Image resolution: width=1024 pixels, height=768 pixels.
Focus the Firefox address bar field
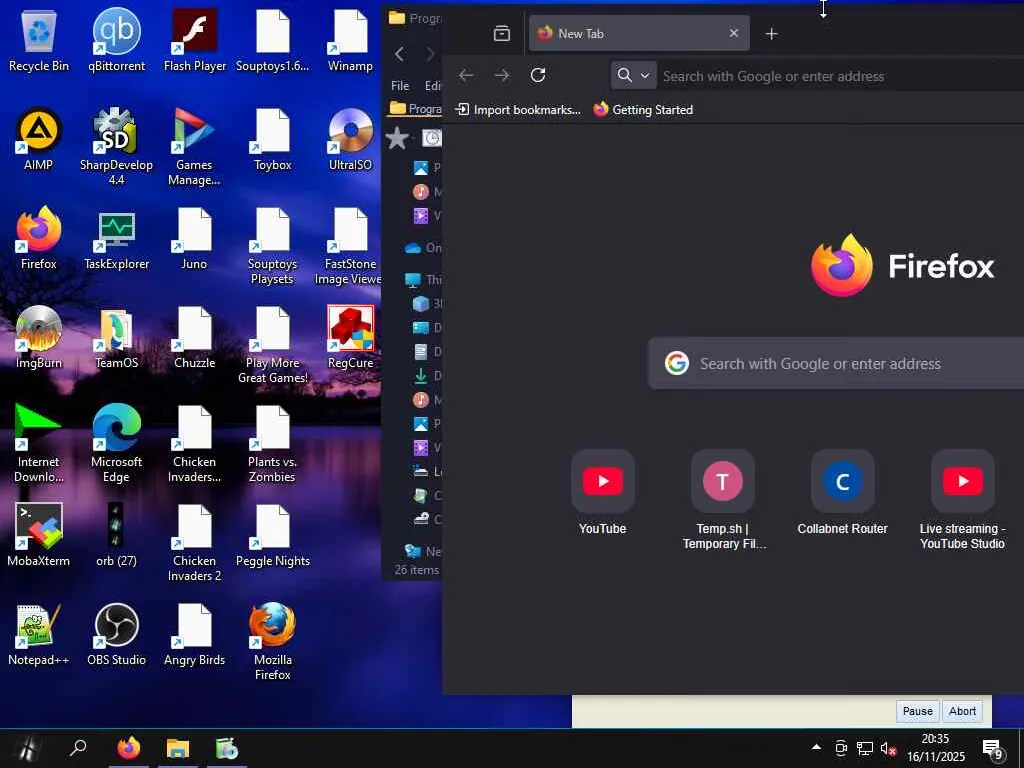tap(841, 76)
